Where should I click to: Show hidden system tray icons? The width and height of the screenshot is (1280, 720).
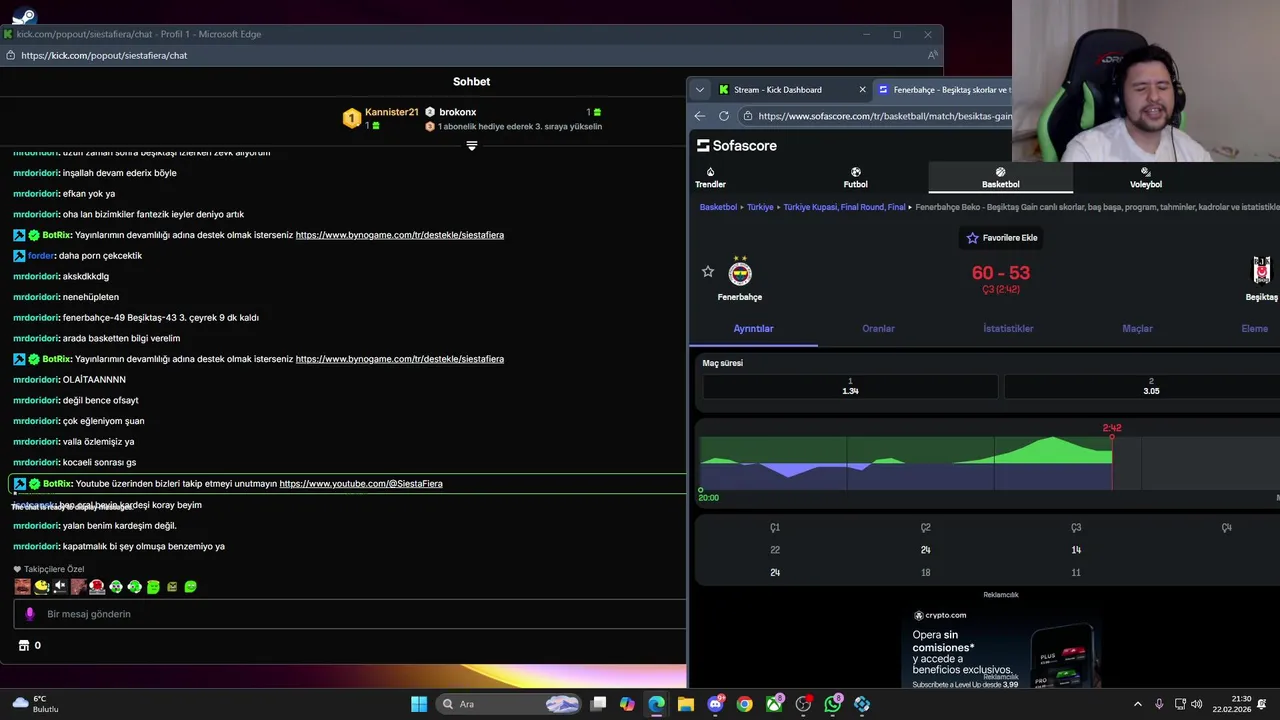pos(1137,704)
